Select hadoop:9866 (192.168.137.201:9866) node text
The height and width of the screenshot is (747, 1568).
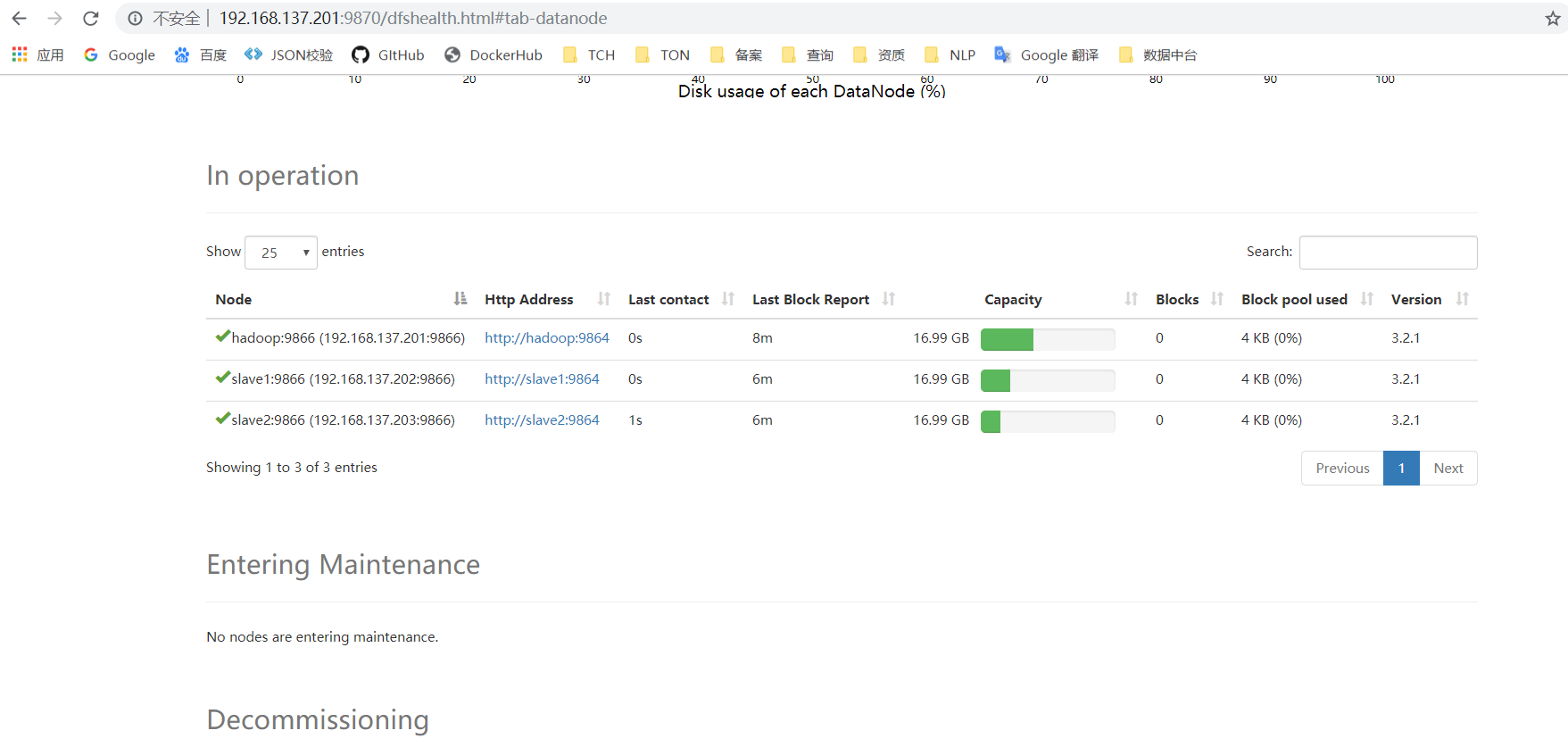[348, 338]
